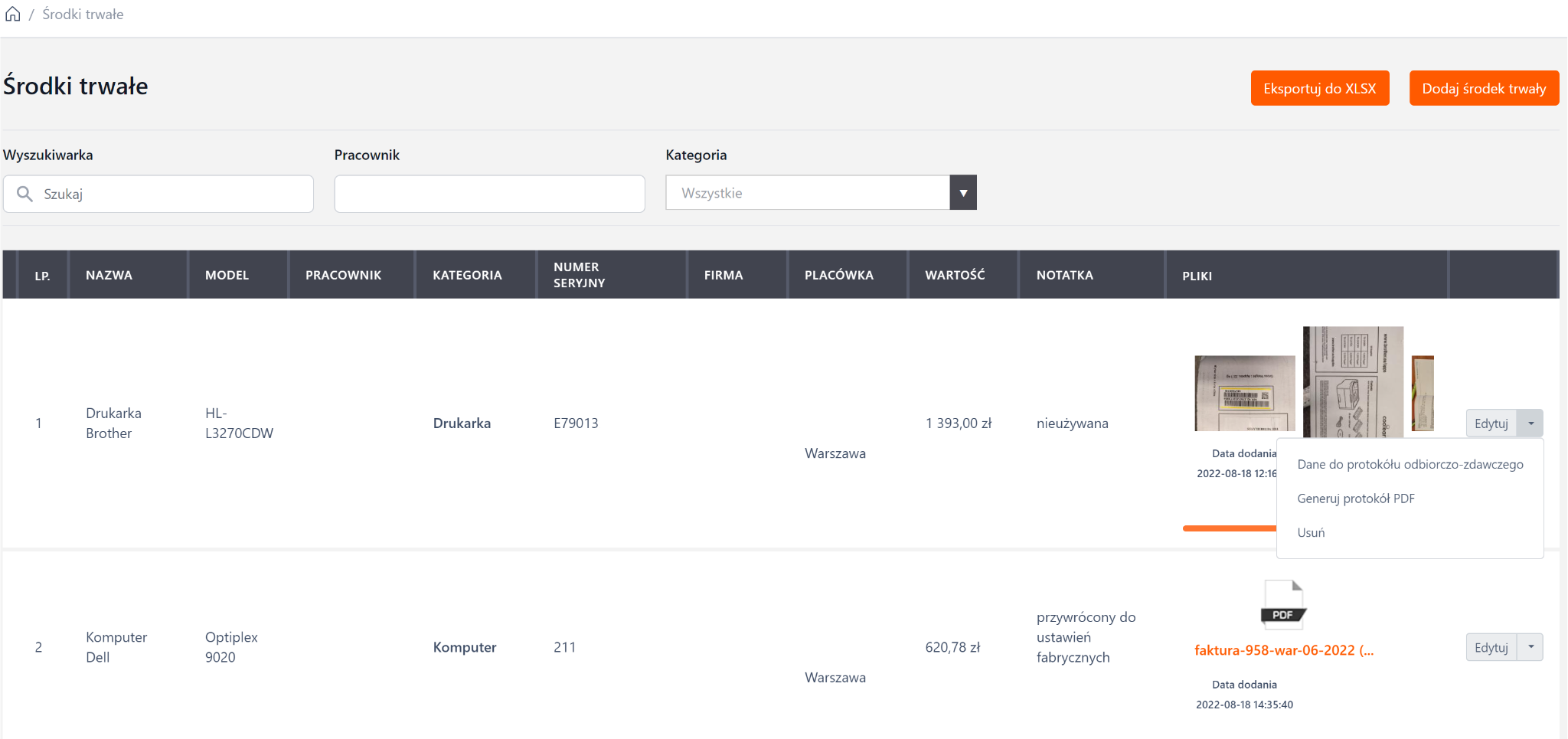
Task: Select Usuń from the context menu
Action: click(1311, 533)
